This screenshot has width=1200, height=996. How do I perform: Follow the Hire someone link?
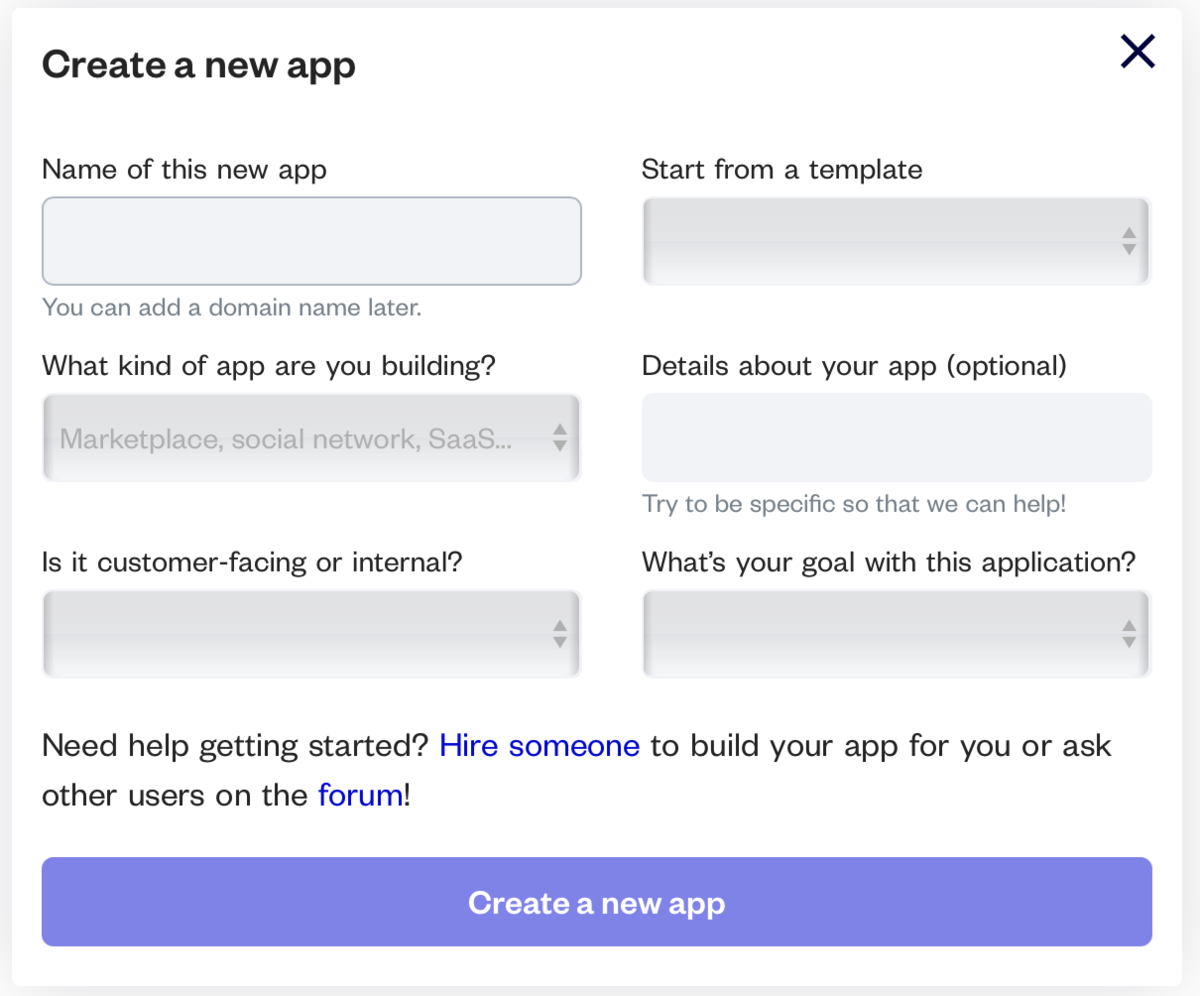coord(539,746)
